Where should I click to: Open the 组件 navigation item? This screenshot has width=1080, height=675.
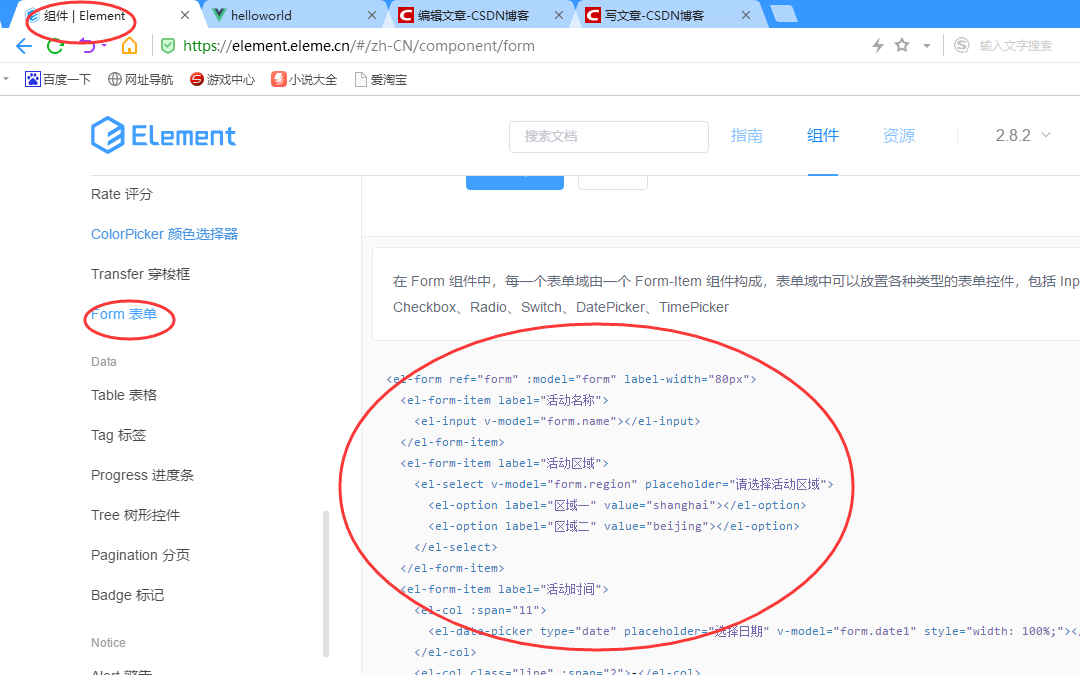[822, 136]
